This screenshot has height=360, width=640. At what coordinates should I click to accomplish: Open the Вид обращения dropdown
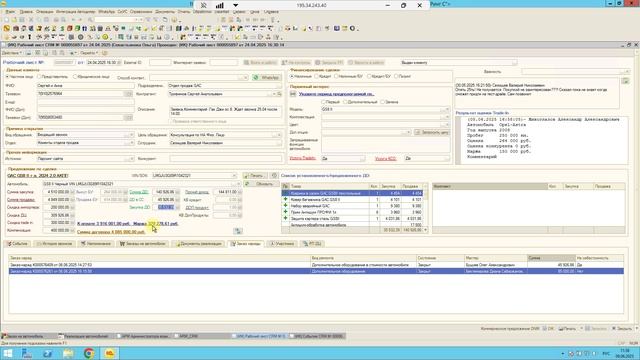[x=131, y=135]
